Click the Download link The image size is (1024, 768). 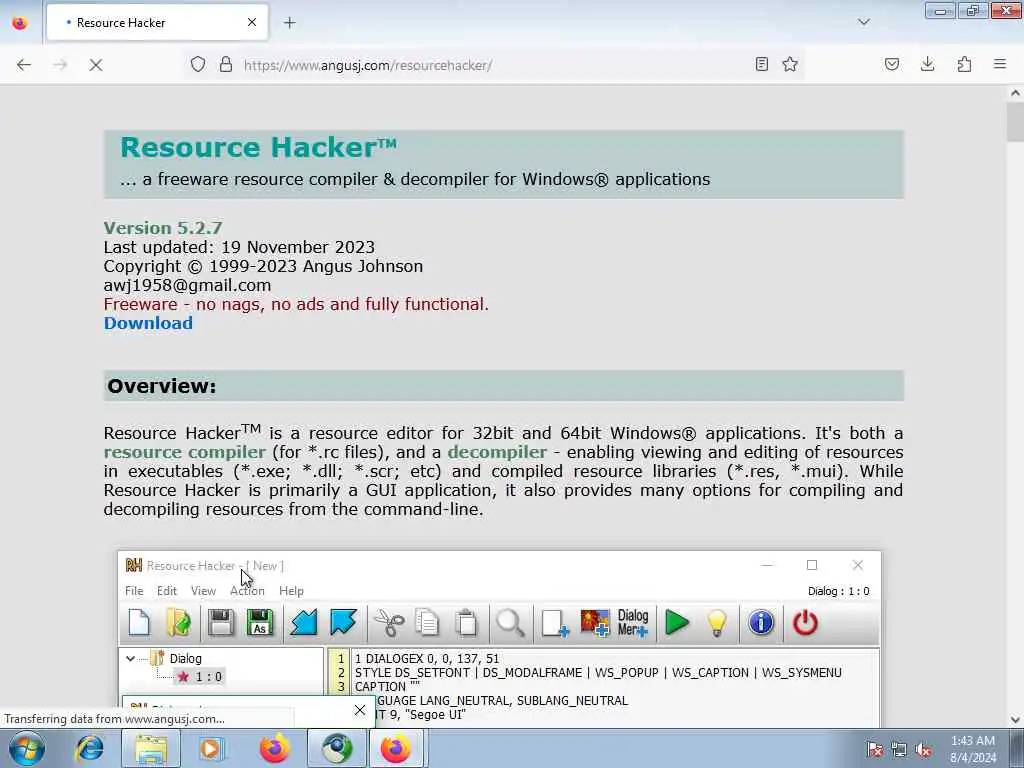(x=148, y=323)
